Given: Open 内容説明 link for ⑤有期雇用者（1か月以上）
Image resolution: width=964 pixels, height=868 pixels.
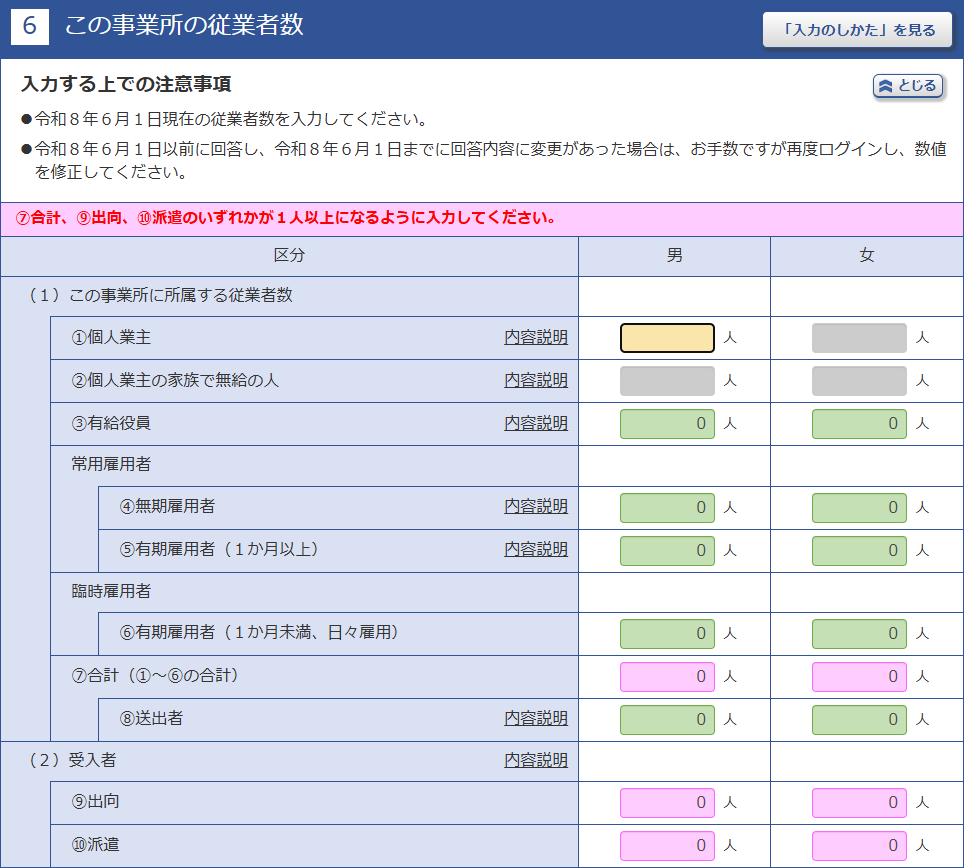Looking at the screenshot, I should coord(536,550).
